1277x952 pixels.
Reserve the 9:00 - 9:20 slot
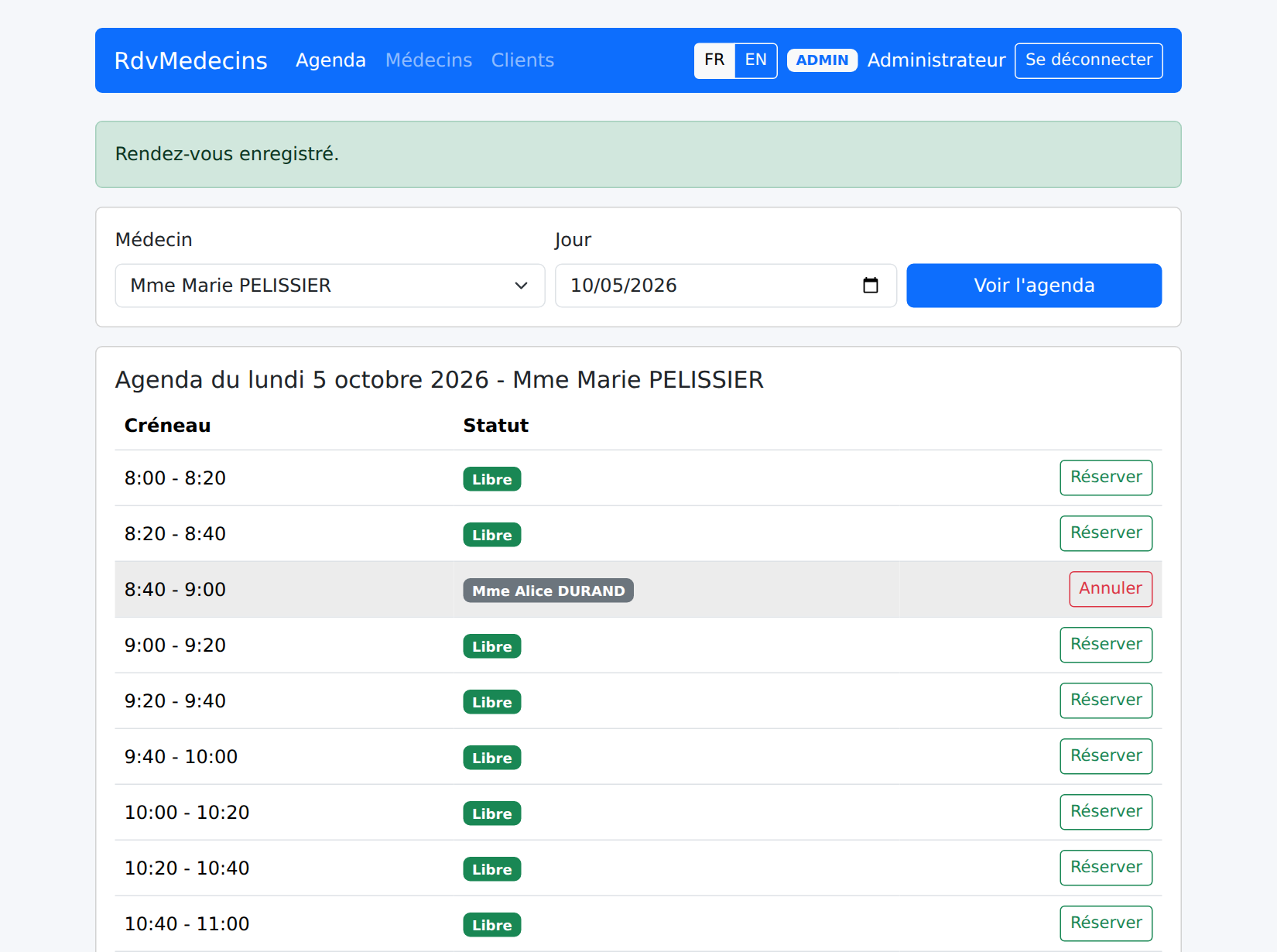tap(1106, 645)
